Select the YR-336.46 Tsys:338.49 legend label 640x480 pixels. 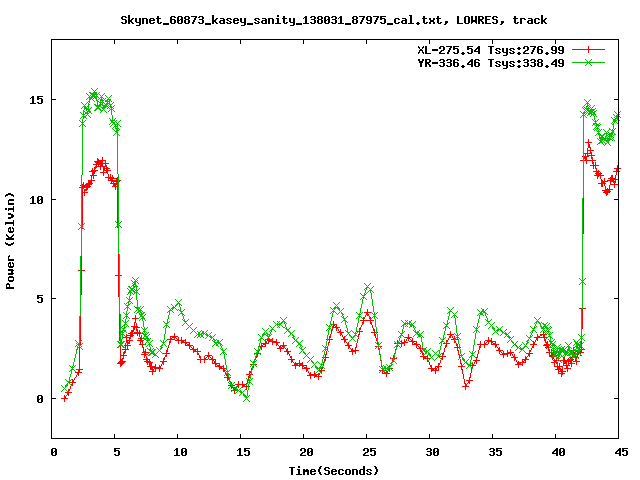tap(491, 63)
